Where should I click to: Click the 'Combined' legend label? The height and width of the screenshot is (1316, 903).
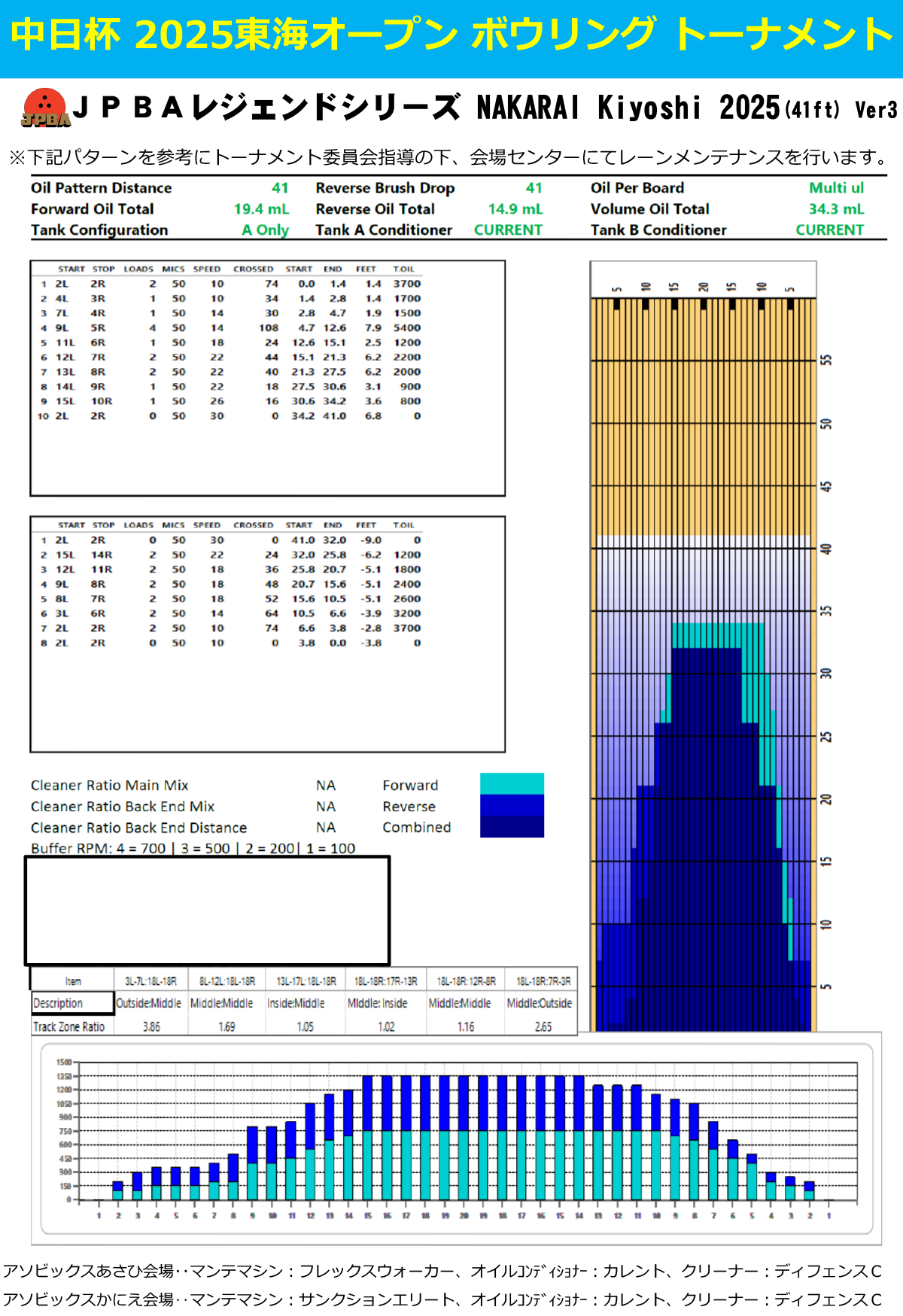[x=417, y=828]
